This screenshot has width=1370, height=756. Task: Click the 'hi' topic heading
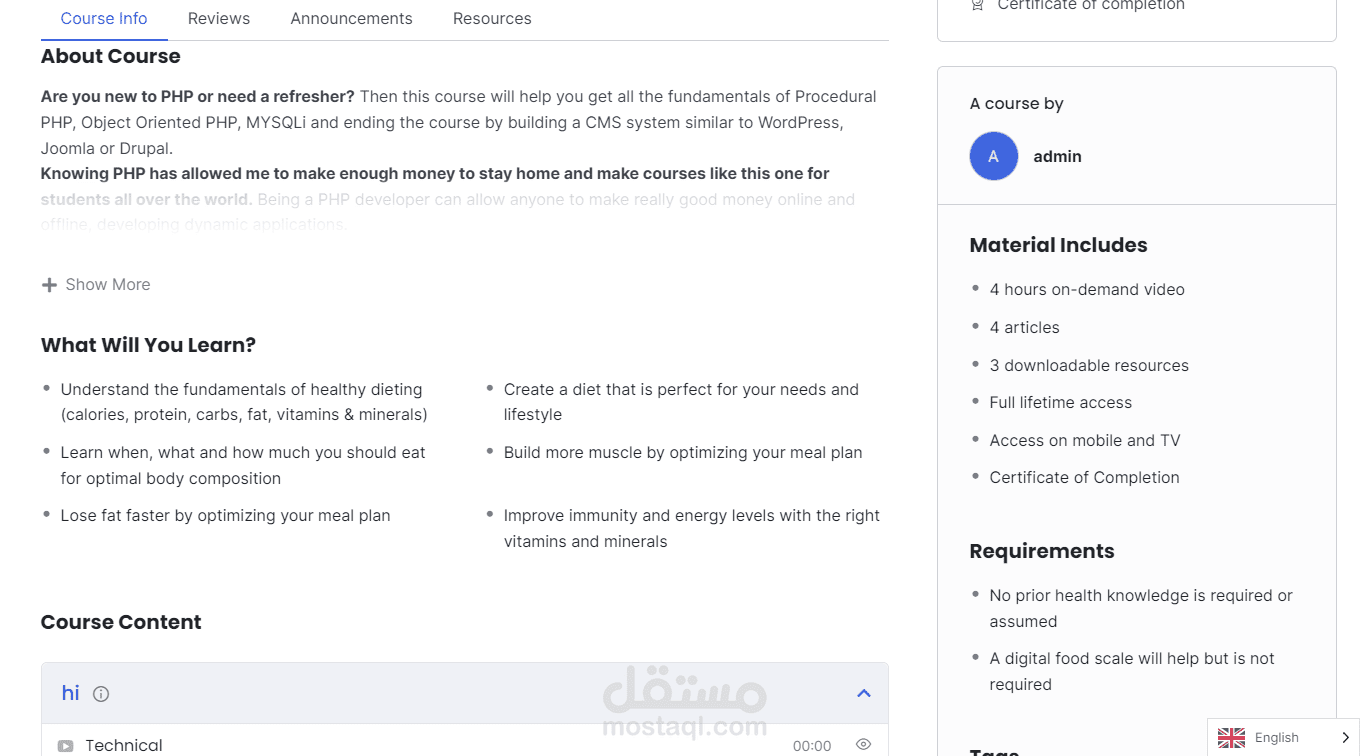point(70,693)
